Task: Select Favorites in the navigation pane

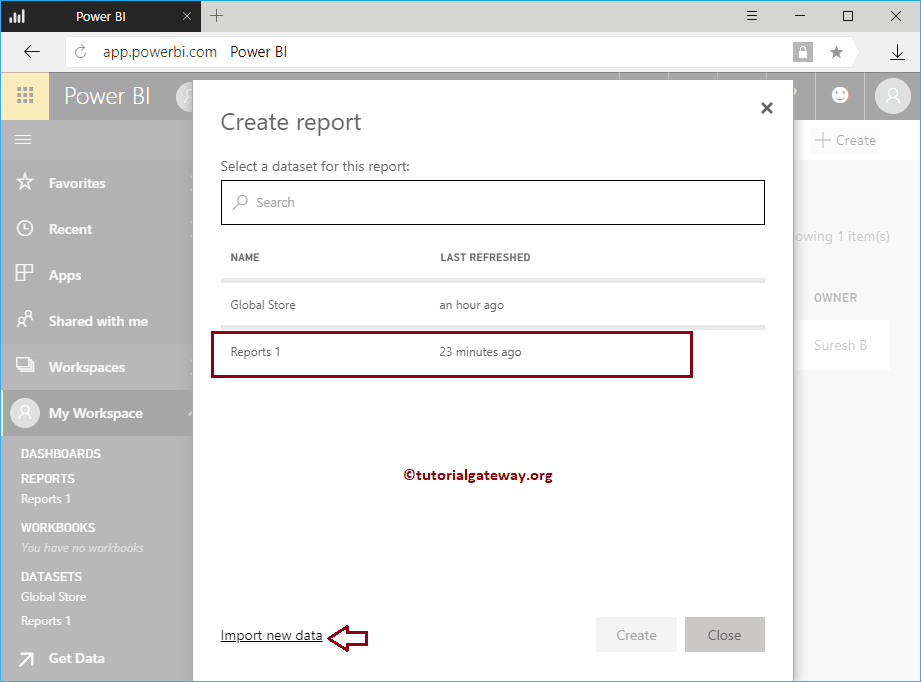Action: pos(80,182)
